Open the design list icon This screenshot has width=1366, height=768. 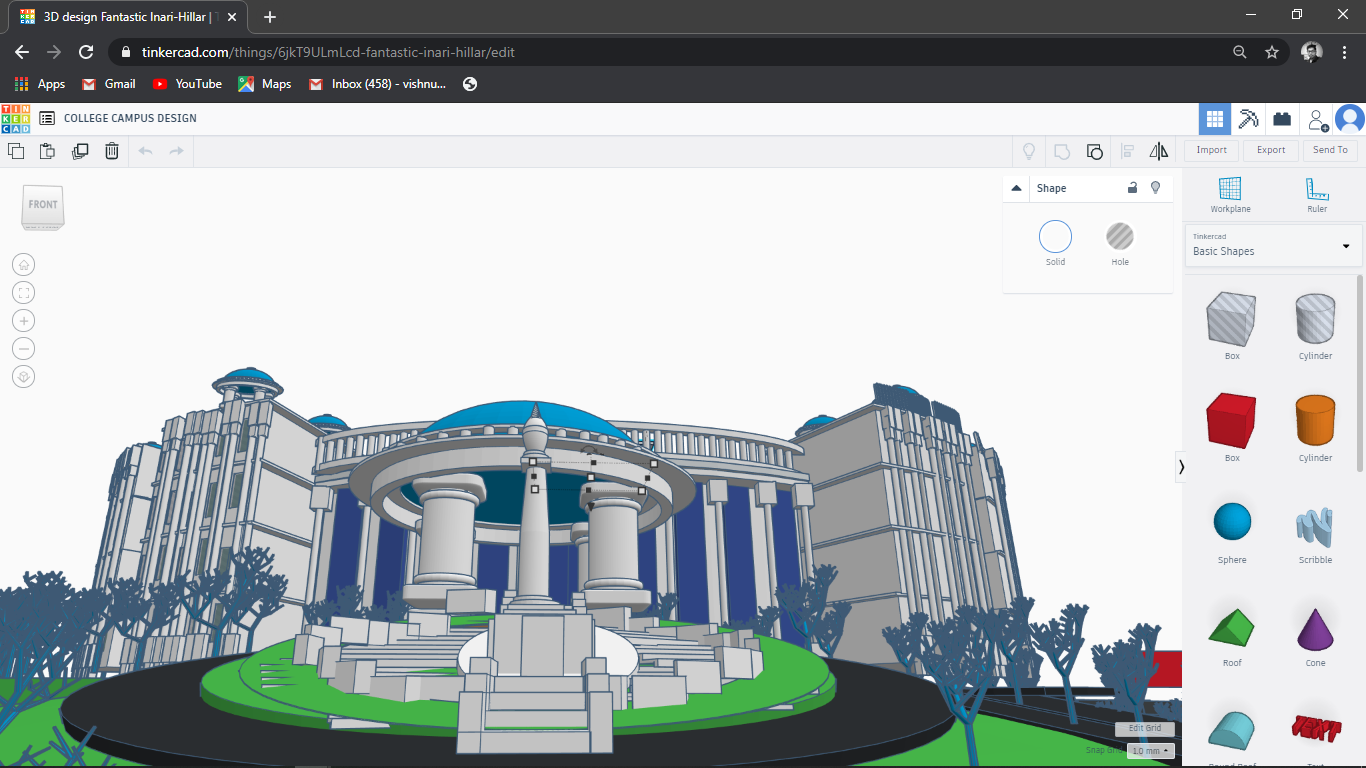pos(47,118)
